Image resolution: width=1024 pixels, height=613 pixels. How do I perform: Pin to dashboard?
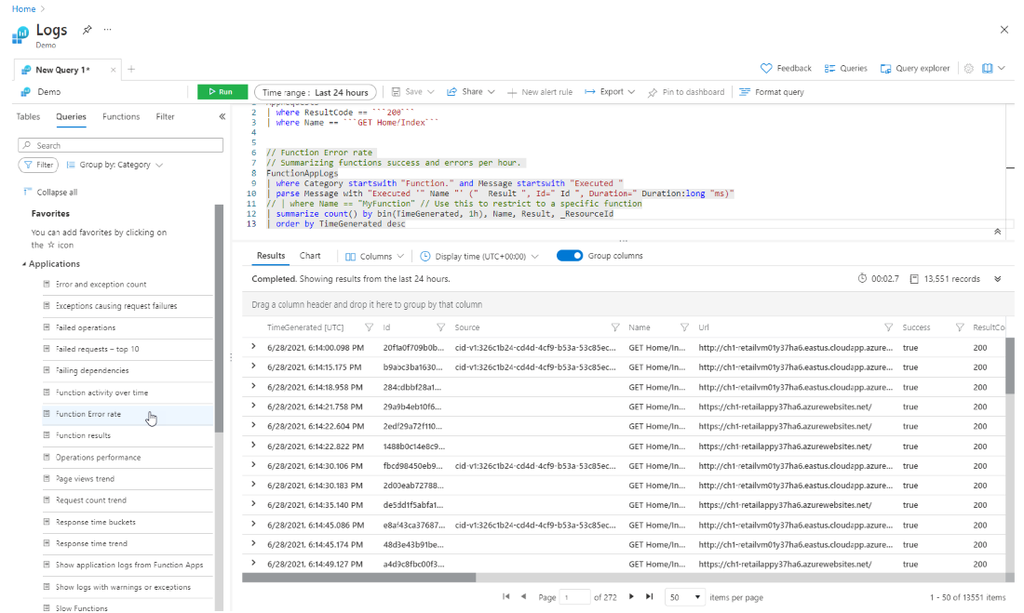(x=686, y=92)
